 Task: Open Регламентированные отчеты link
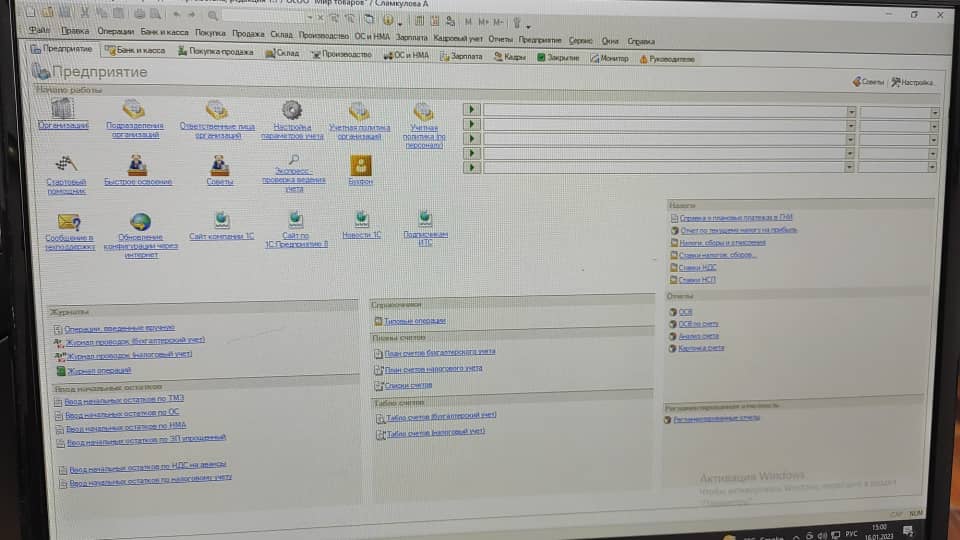pyautogui.click(x=716, y=418)
